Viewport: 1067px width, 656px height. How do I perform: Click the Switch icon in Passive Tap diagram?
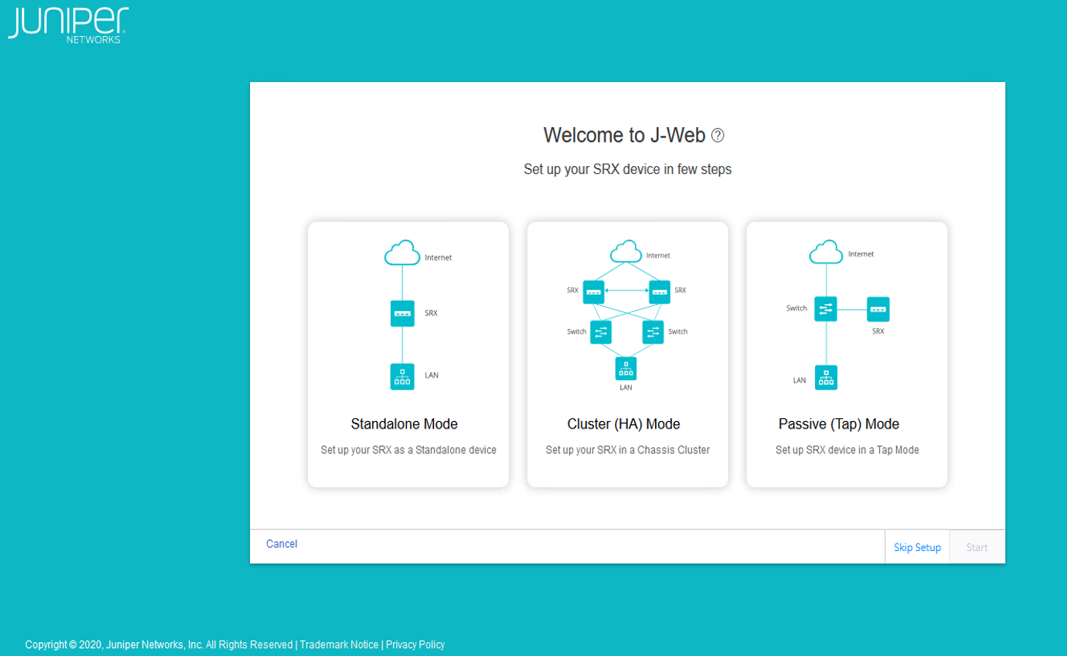click(825, 309)
